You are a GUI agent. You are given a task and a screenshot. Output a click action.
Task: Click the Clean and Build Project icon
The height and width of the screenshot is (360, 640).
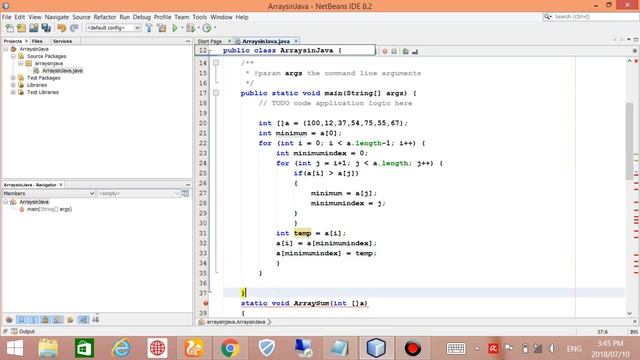(162, 28)
